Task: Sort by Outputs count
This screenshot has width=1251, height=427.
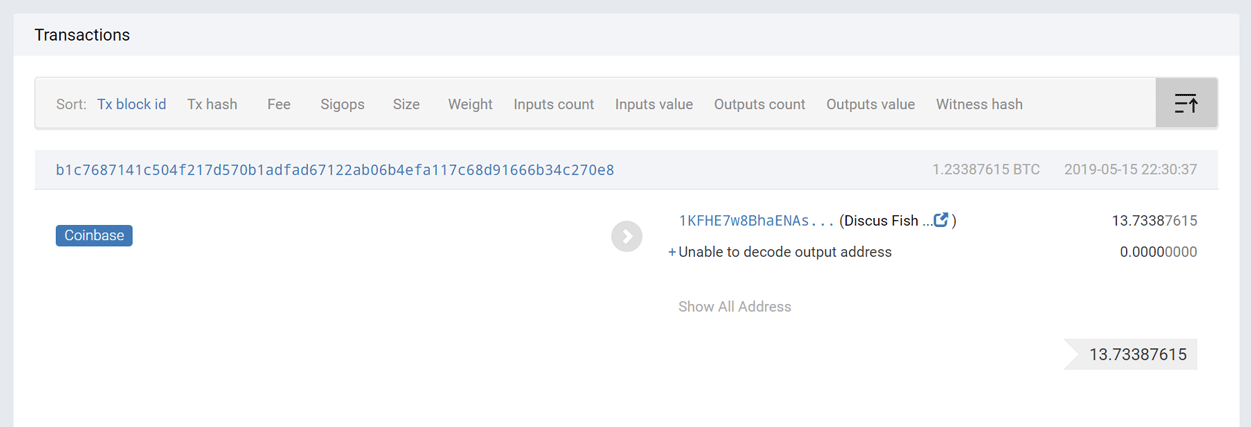Action: [760, 104]
